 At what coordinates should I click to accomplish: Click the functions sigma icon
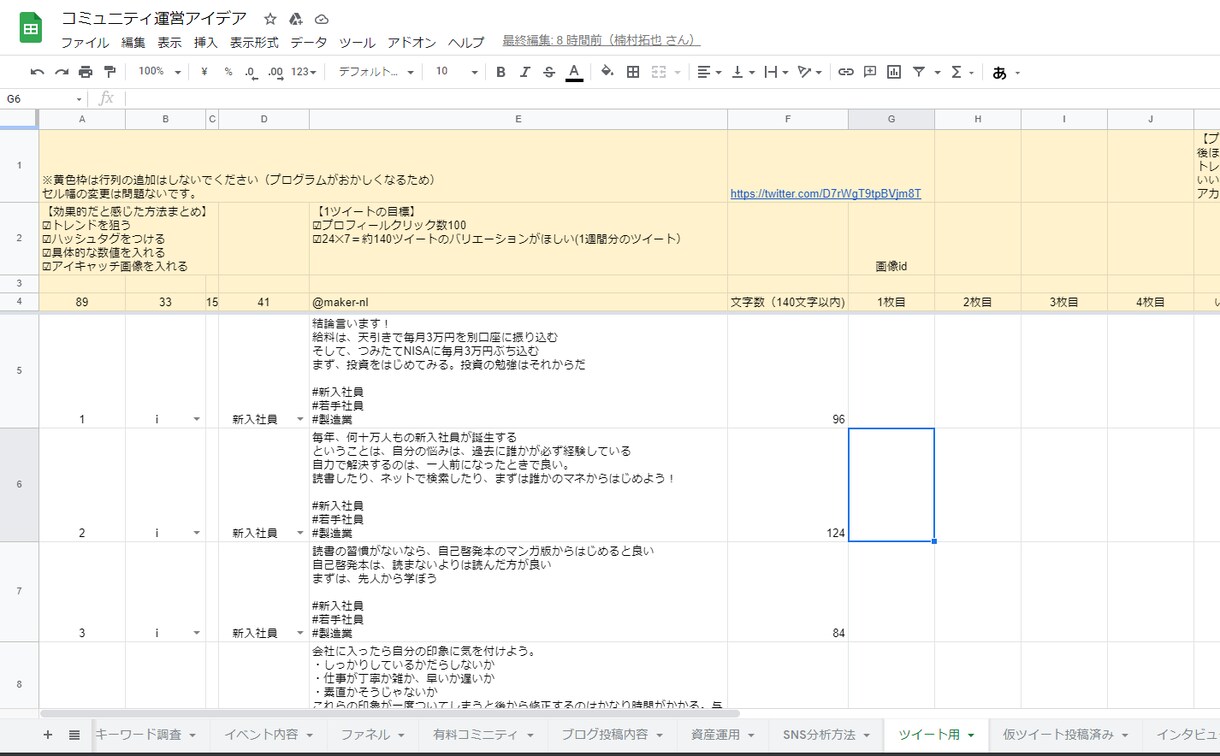click(956, 72)
